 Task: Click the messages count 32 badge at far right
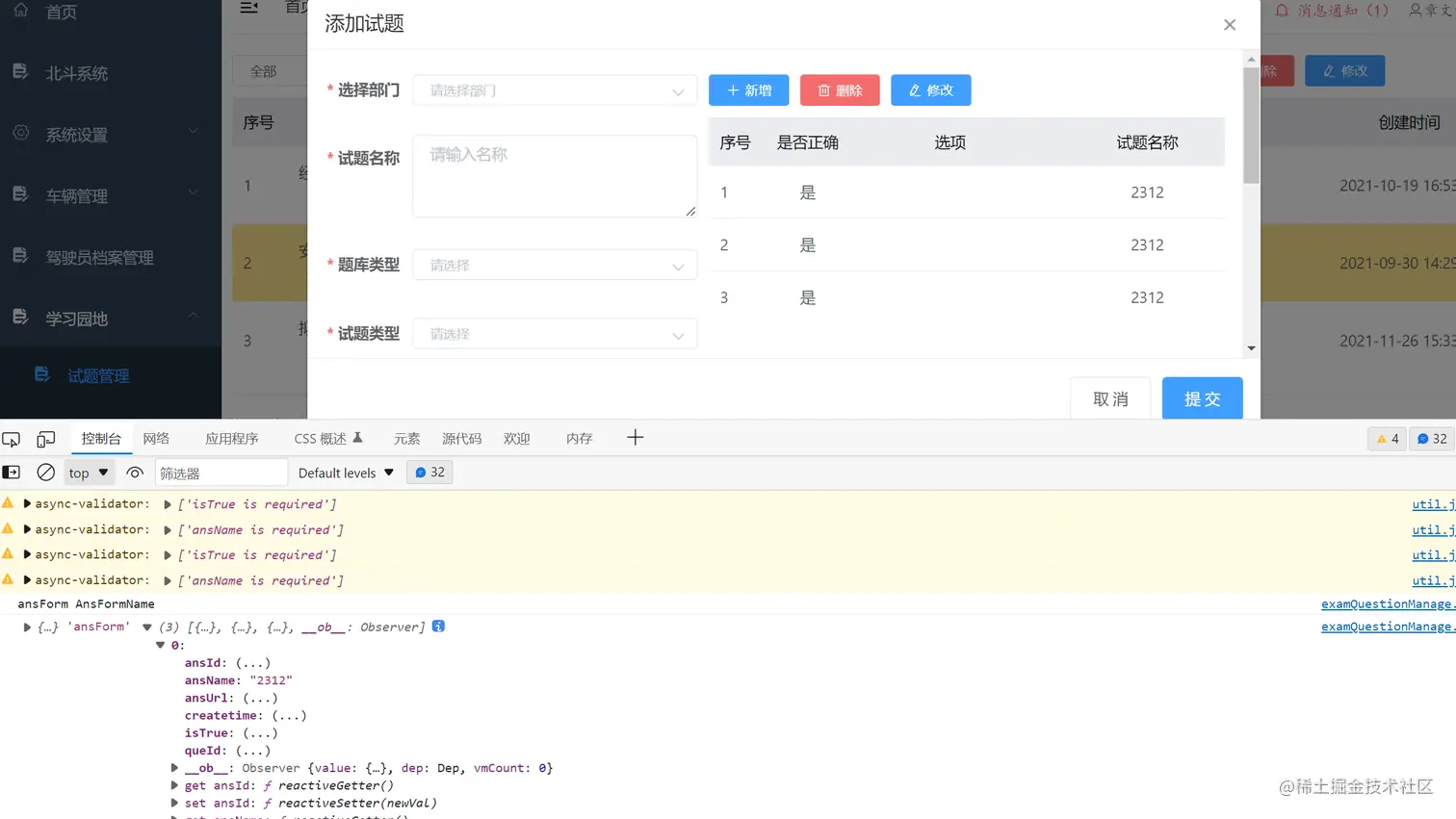pyautogui.click(x=1432, y=439)
